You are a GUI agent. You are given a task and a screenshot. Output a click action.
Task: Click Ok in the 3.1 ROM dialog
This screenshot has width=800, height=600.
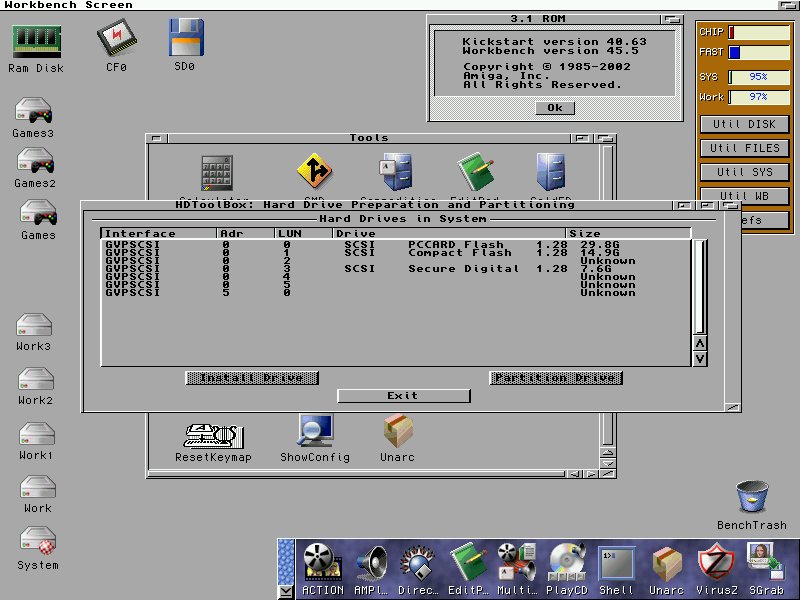pyautogui.click(x=555, y=108)
